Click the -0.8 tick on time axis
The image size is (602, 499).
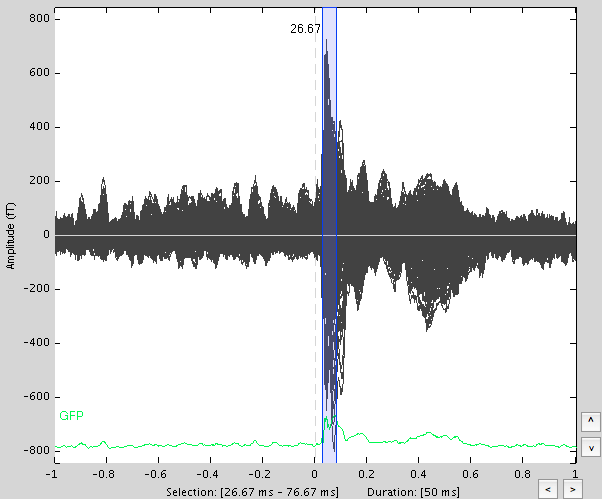pyautogui.click(x=105, y=474)
